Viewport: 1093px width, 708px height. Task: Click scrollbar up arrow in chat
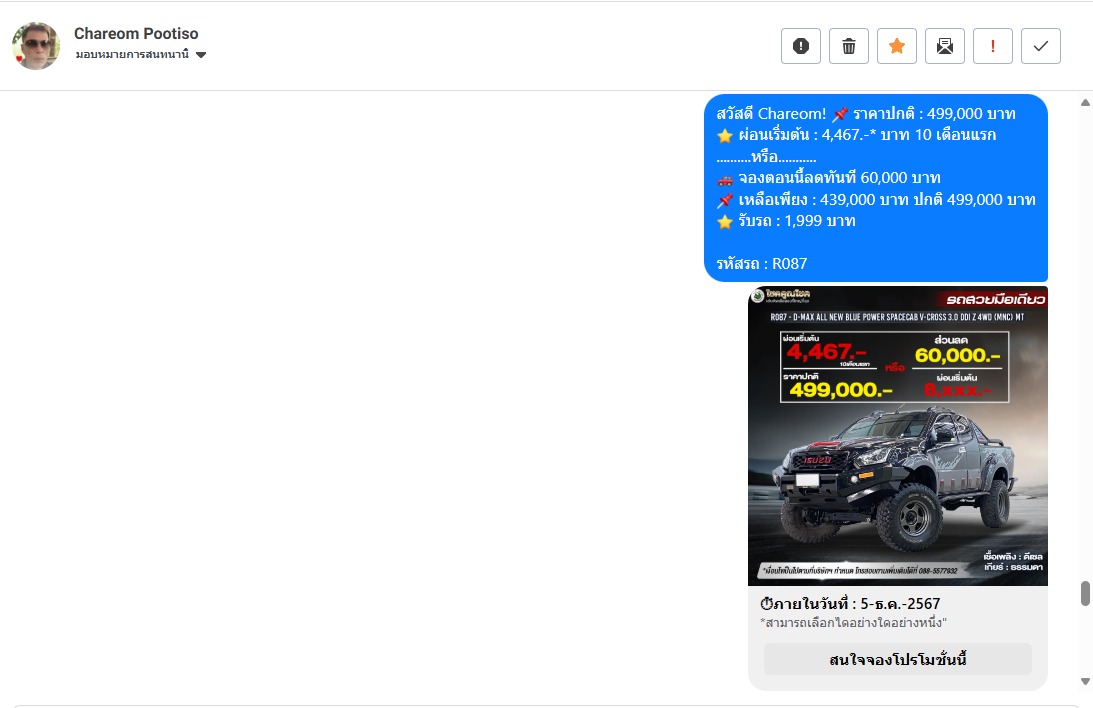(x=1085, y=102)
